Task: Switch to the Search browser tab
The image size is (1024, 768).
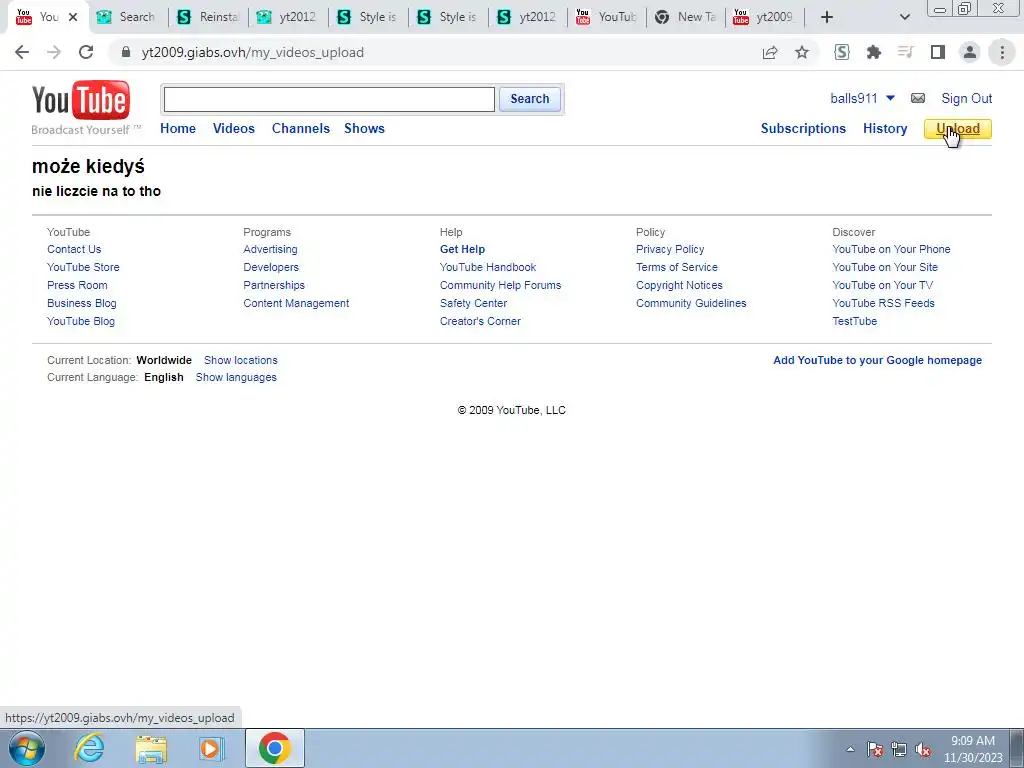Action: pos(128,17)
